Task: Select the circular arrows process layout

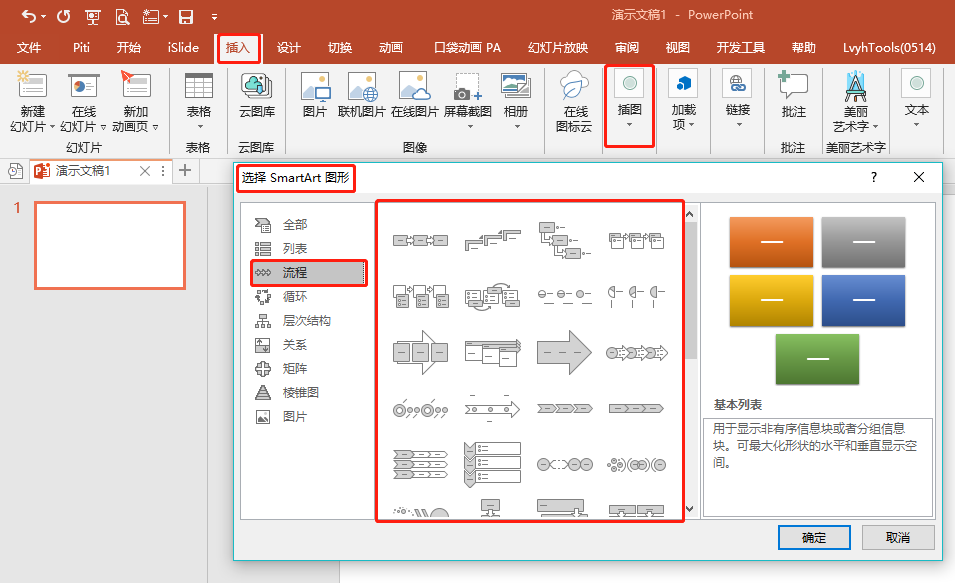Action: point(493,296)
